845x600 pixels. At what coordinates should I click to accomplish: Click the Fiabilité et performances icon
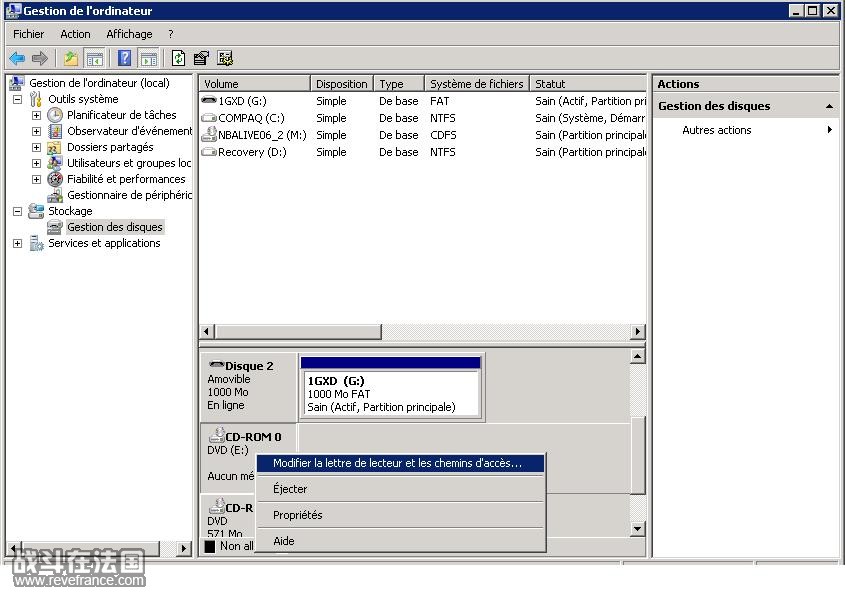click(55, 179)
